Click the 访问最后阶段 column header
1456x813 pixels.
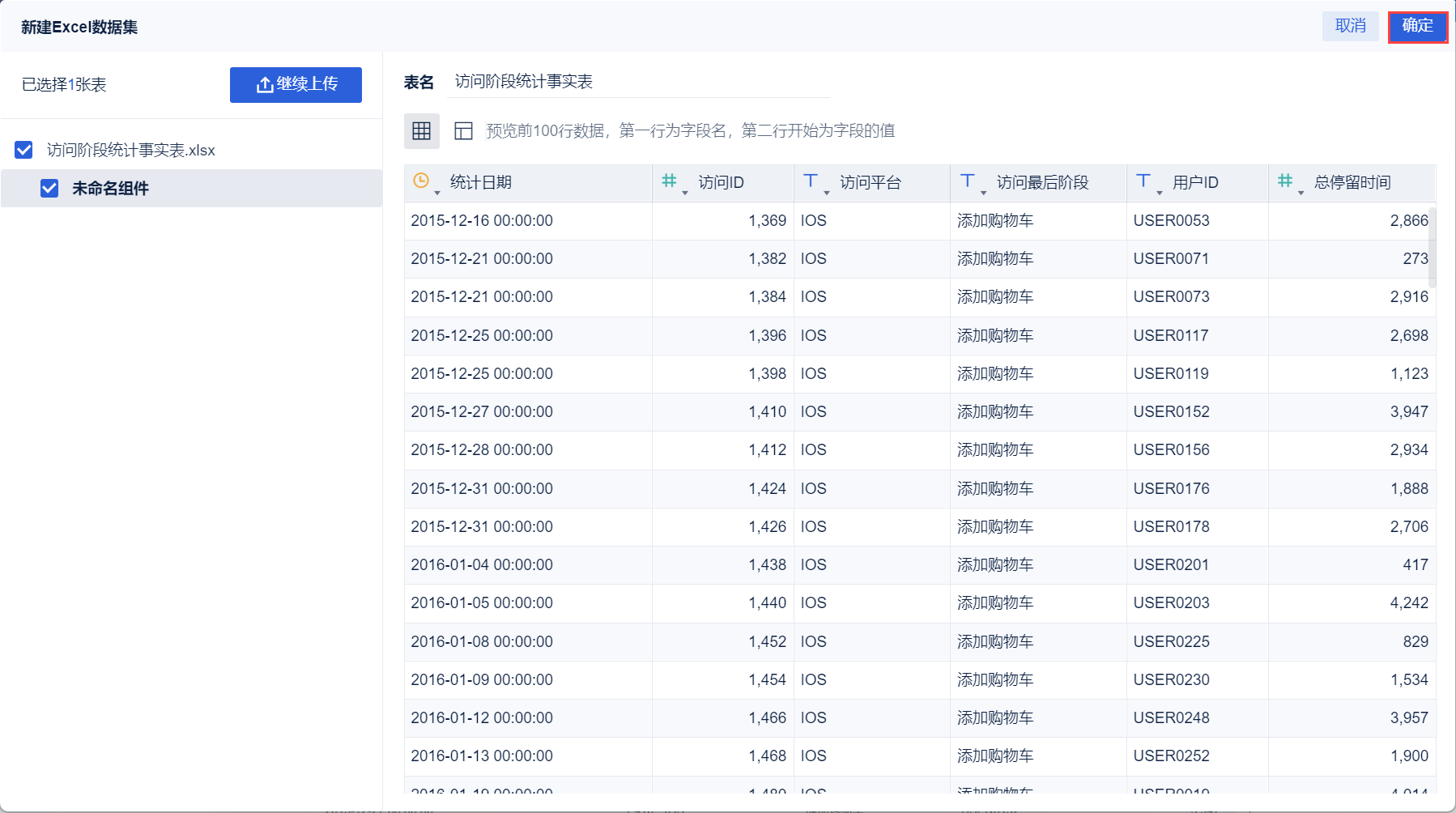1038,183
